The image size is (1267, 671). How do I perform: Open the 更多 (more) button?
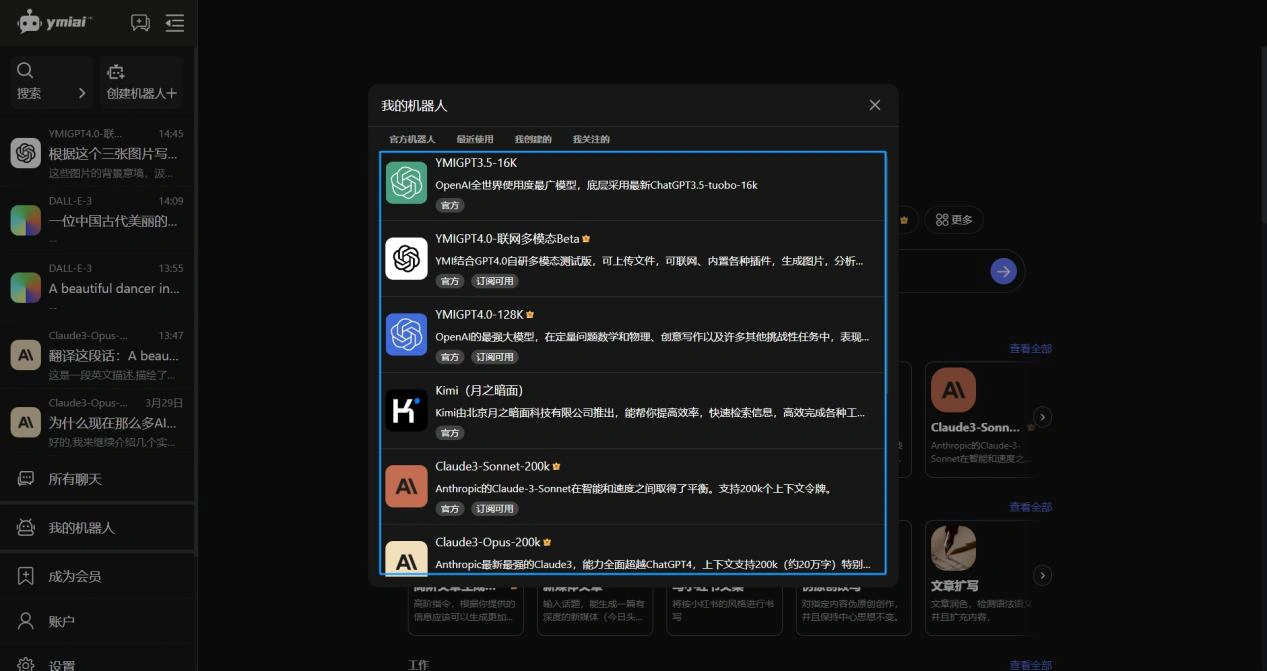(x=954, y=220)
